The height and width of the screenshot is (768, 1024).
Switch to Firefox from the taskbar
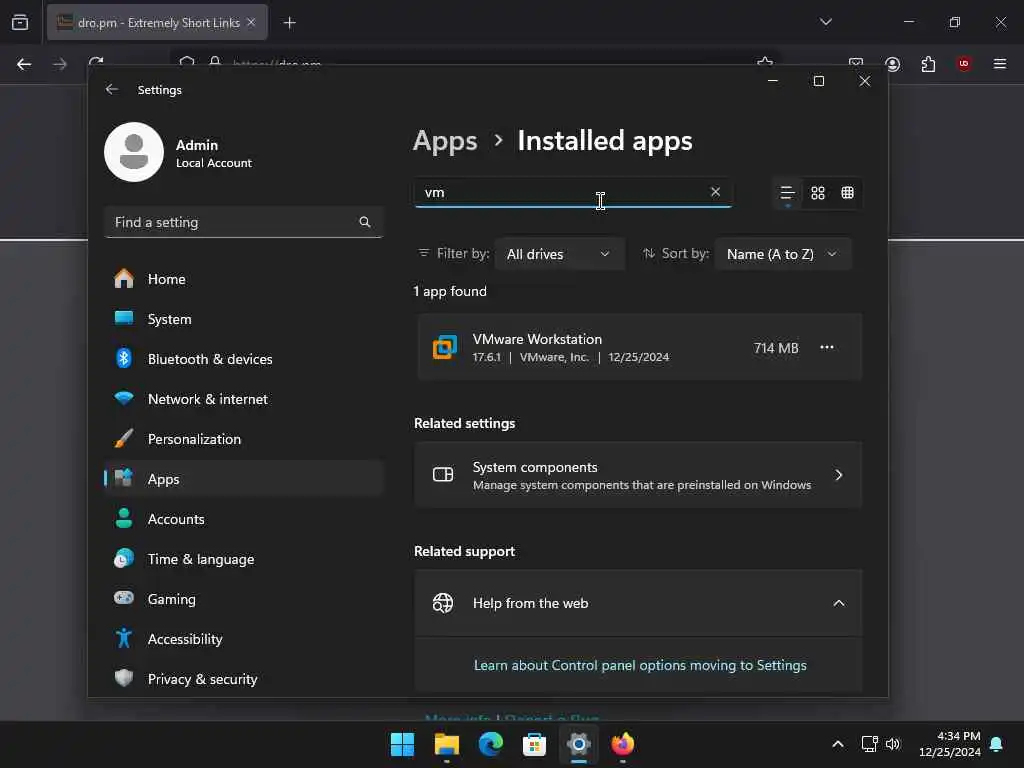click(x=622, y=744)
